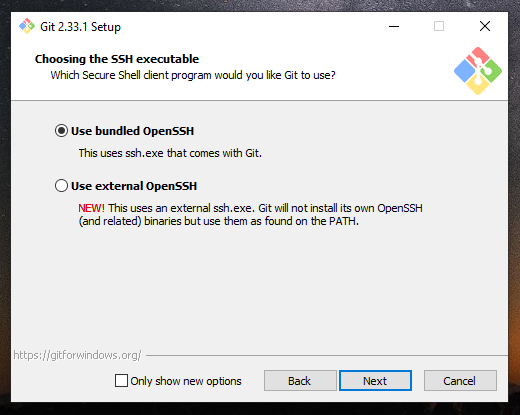Go to the next setup page
Viewport: 520px width, 415px height.
375,380
